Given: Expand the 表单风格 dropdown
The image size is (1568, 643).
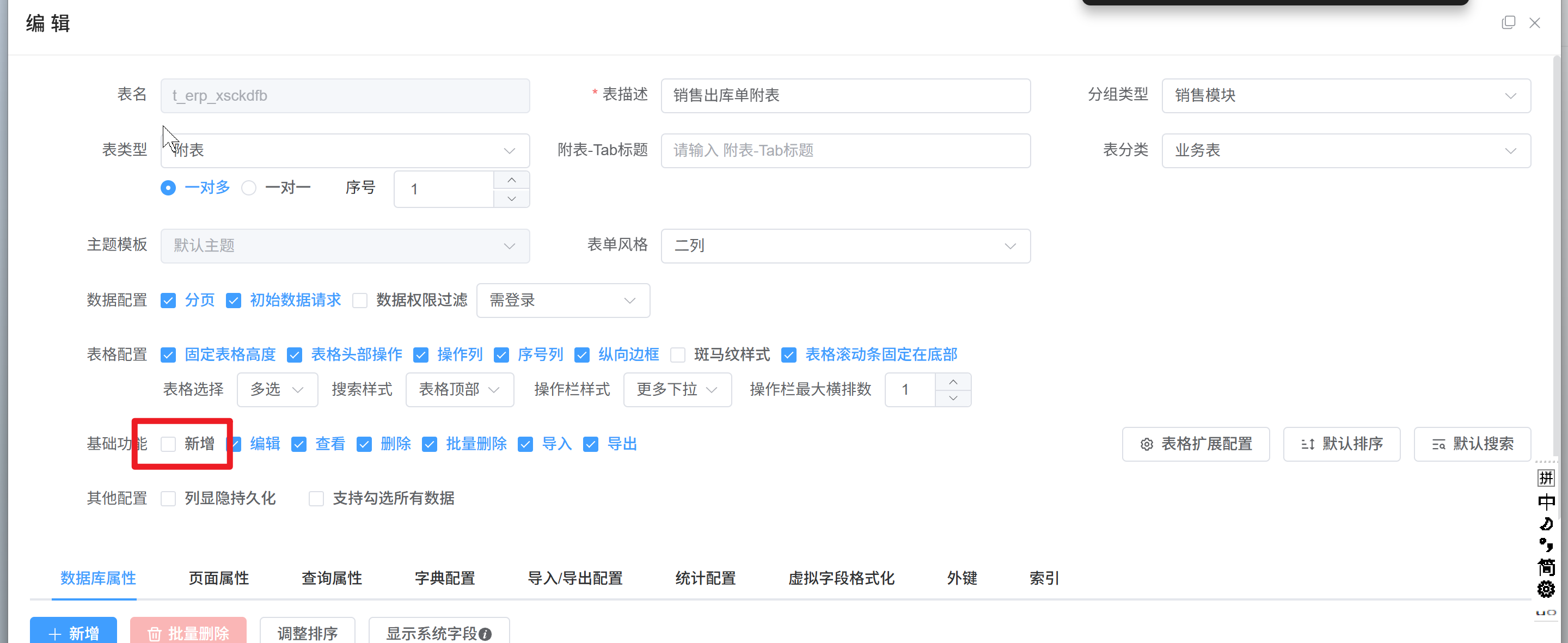Looking at the screenshot, I should pos(845,246).
